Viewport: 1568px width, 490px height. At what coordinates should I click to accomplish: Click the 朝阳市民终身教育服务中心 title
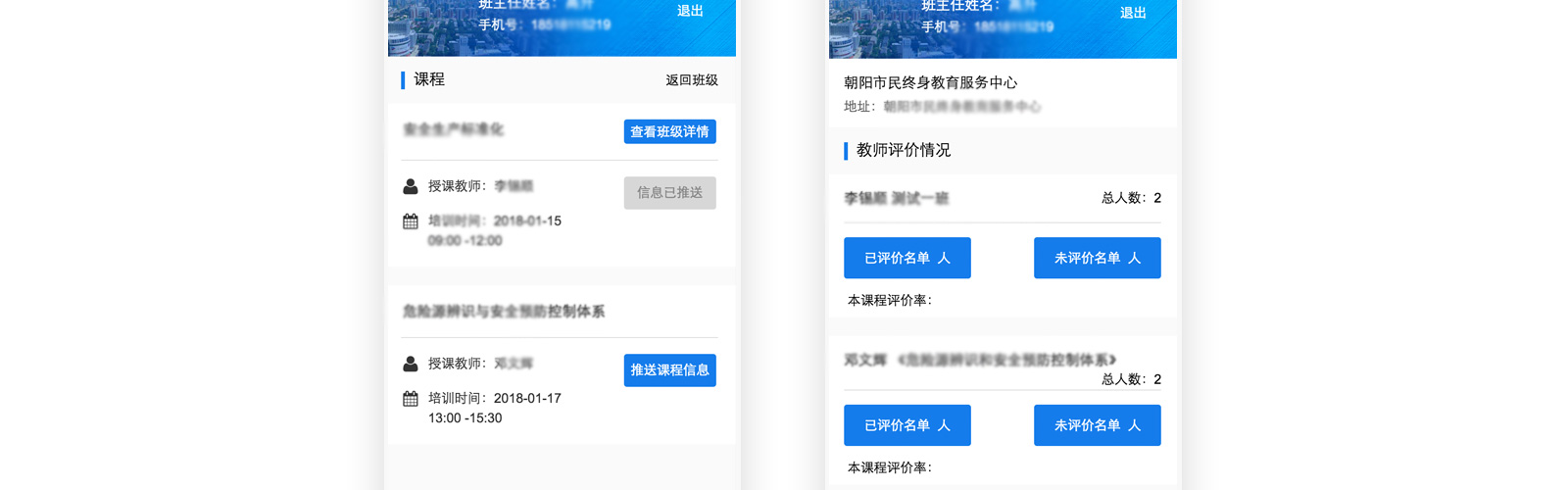930,83
